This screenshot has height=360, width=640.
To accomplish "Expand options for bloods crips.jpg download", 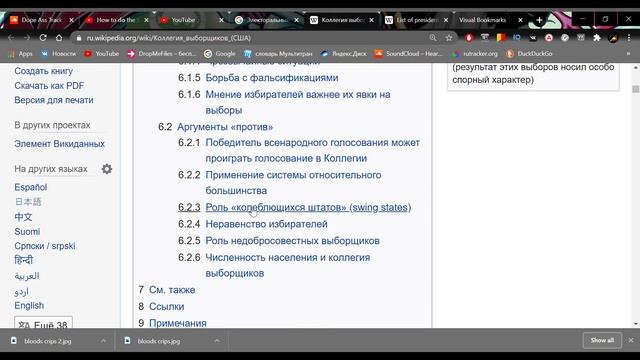I will coord(217,341).
